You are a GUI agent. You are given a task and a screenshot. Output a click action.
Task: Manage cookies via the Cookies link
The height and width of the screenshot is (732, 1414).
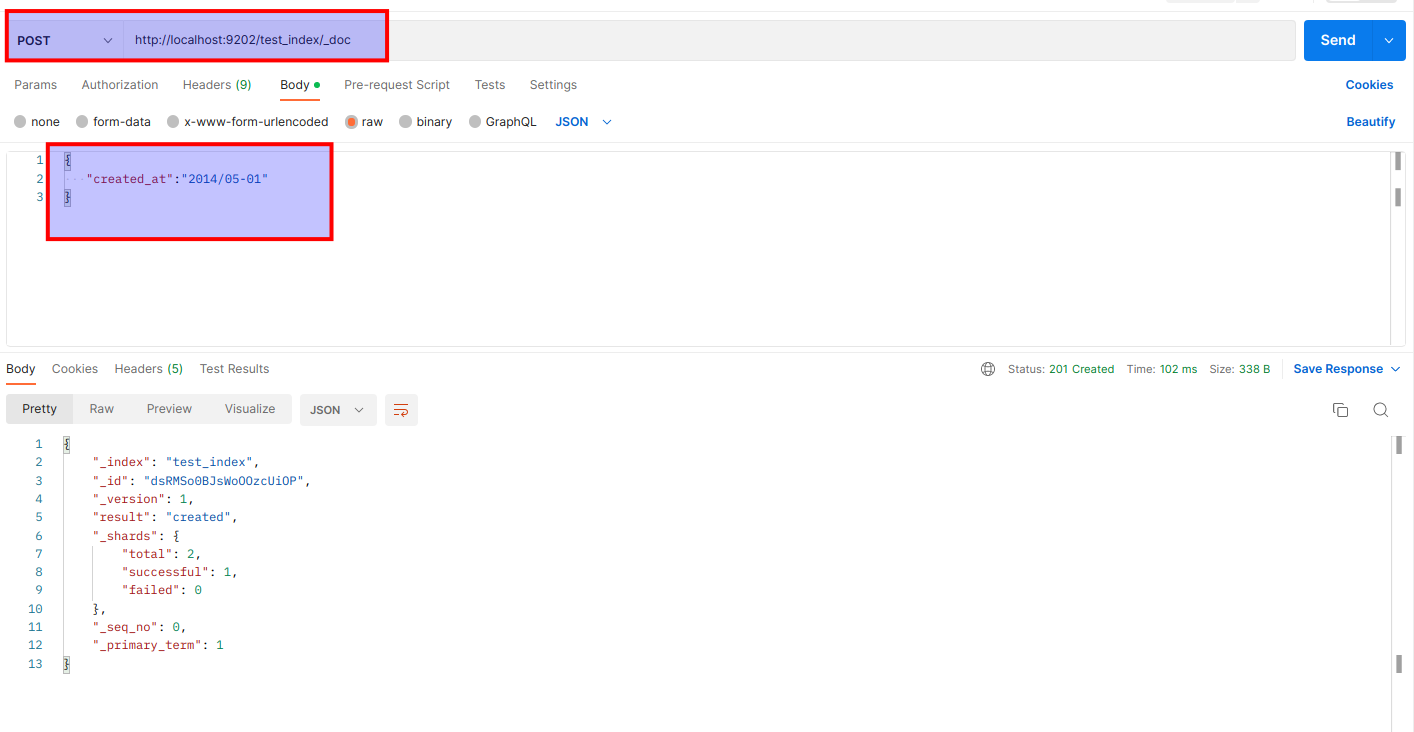coord(1369,85)
